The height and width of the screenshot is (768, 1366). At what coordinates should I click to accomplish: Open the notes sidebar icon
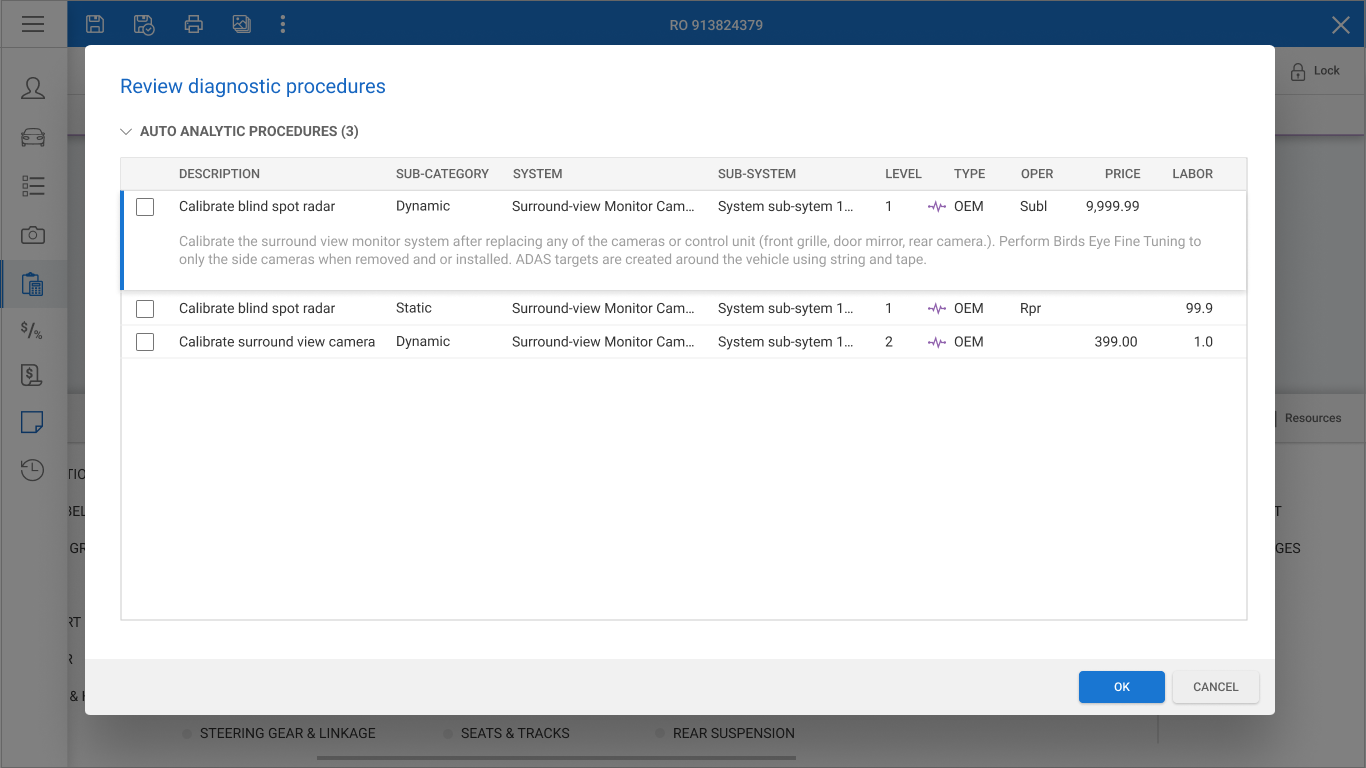click(x=33, y=422)
